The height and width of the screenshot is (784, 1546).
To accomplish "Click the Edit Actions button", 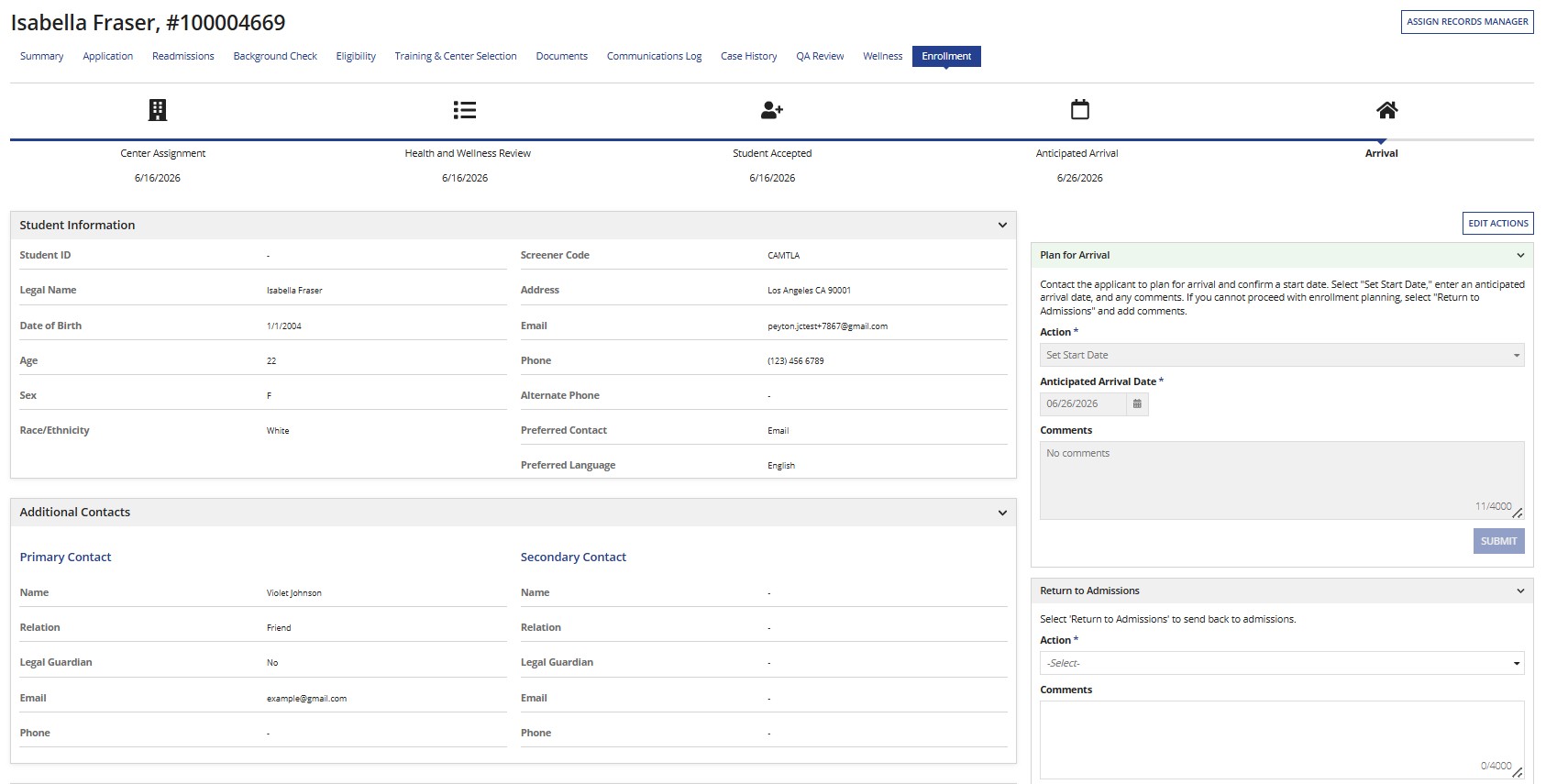I will (1498, 223).
